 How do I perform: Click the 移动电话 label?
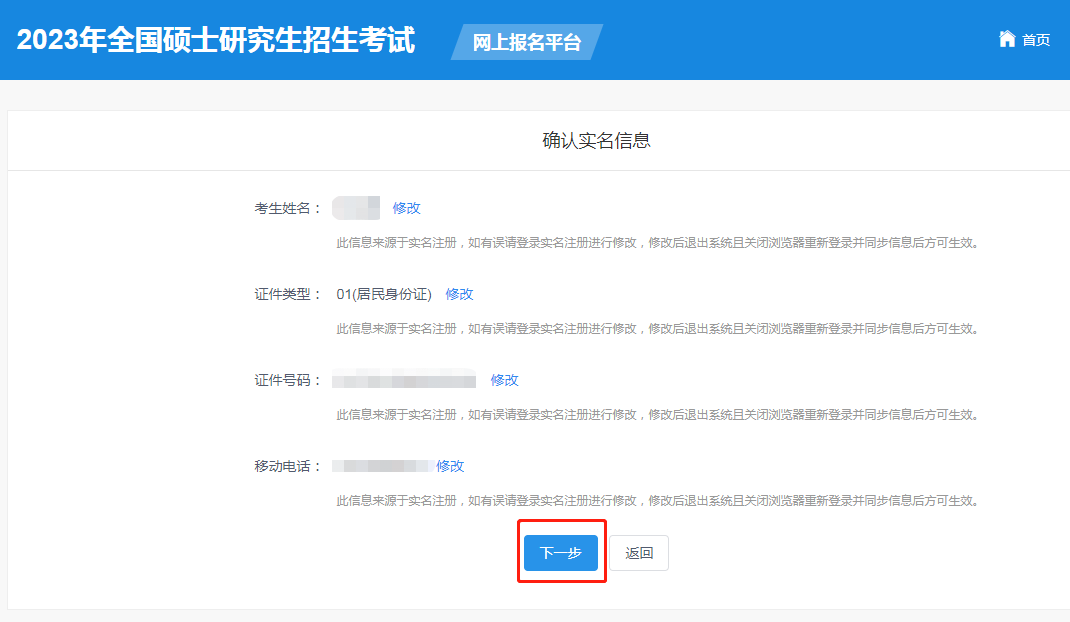(x=288, y=466)
